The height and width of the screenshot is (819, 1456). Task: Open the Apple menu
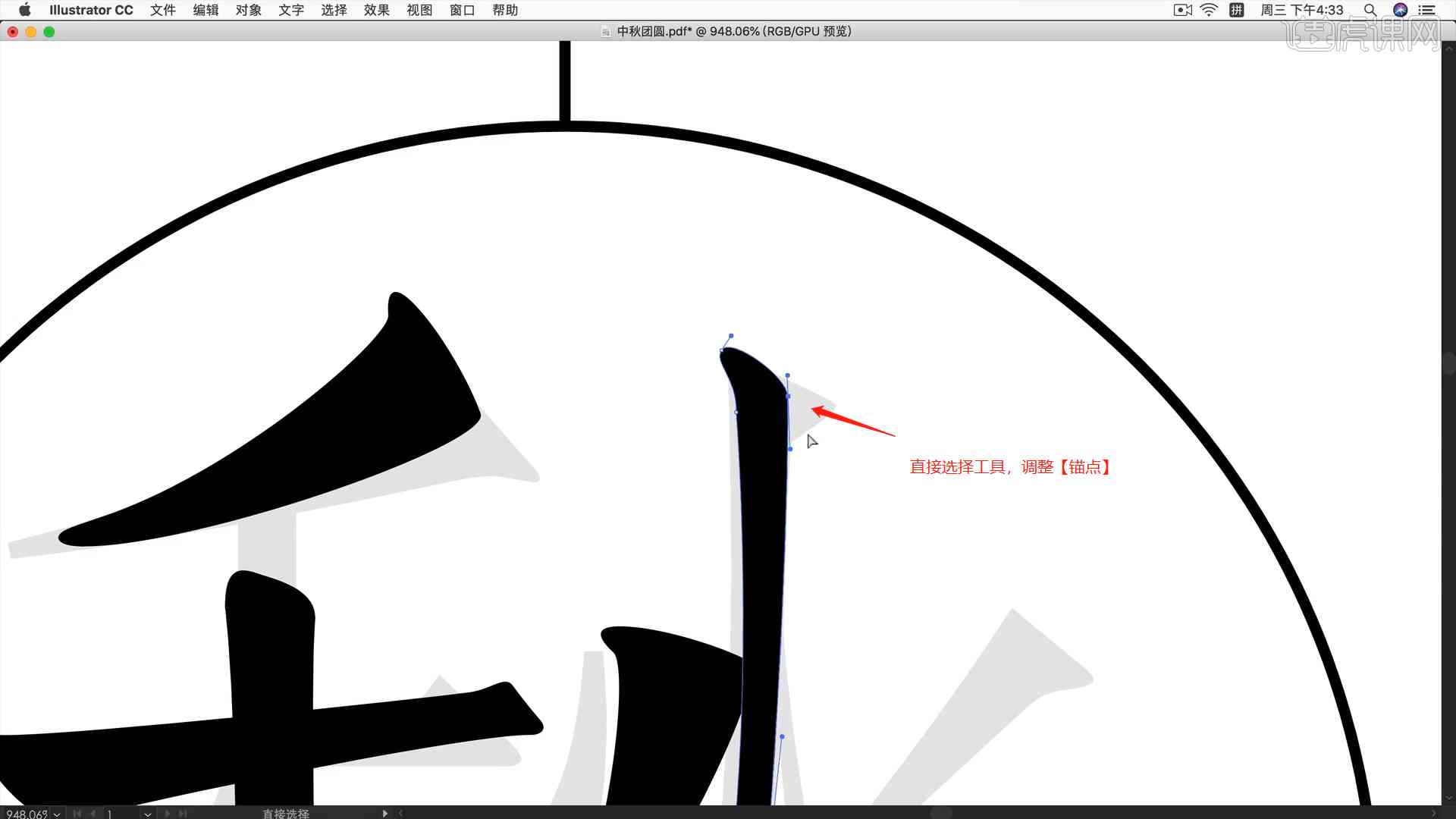[24, 10]
